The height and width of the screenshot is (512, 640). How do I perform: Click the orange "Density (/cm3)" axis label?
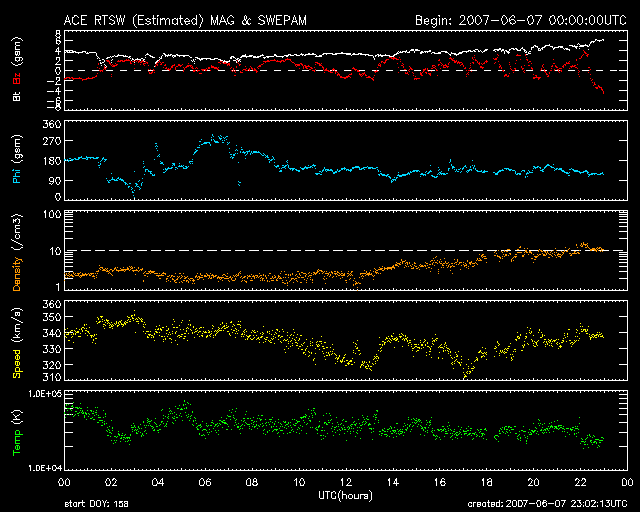tap(17, 252)
